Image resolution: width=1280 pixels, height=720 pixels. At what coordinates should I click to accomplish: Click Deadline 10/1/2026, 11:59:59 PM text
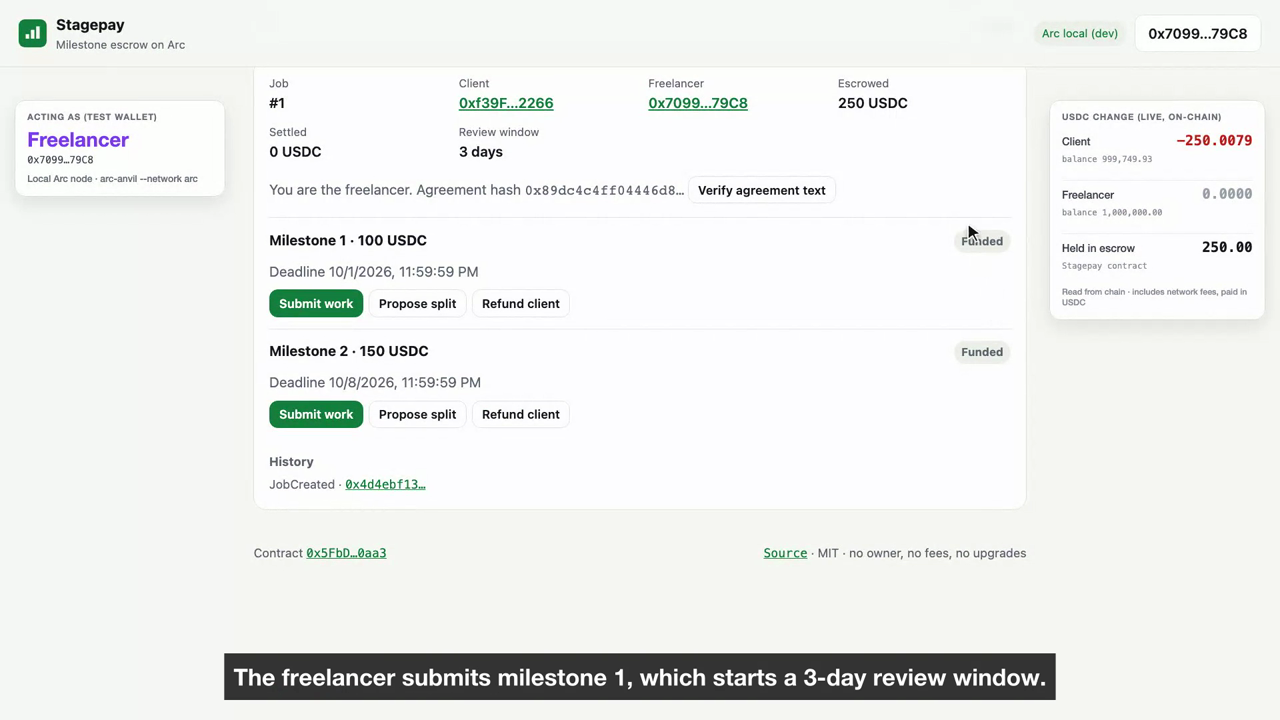(374, 272)
